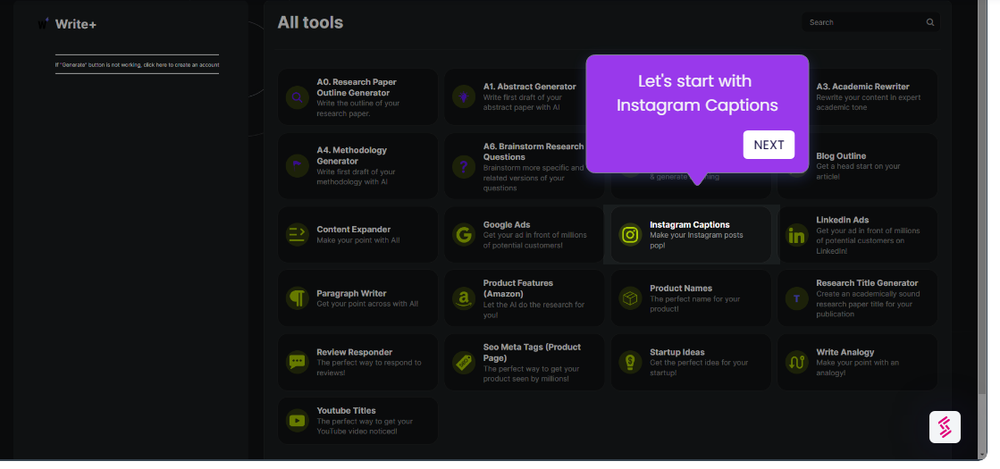Click the LinkedIn Ads title
The width and height of the screenshot is (1000, 469).
842,220
